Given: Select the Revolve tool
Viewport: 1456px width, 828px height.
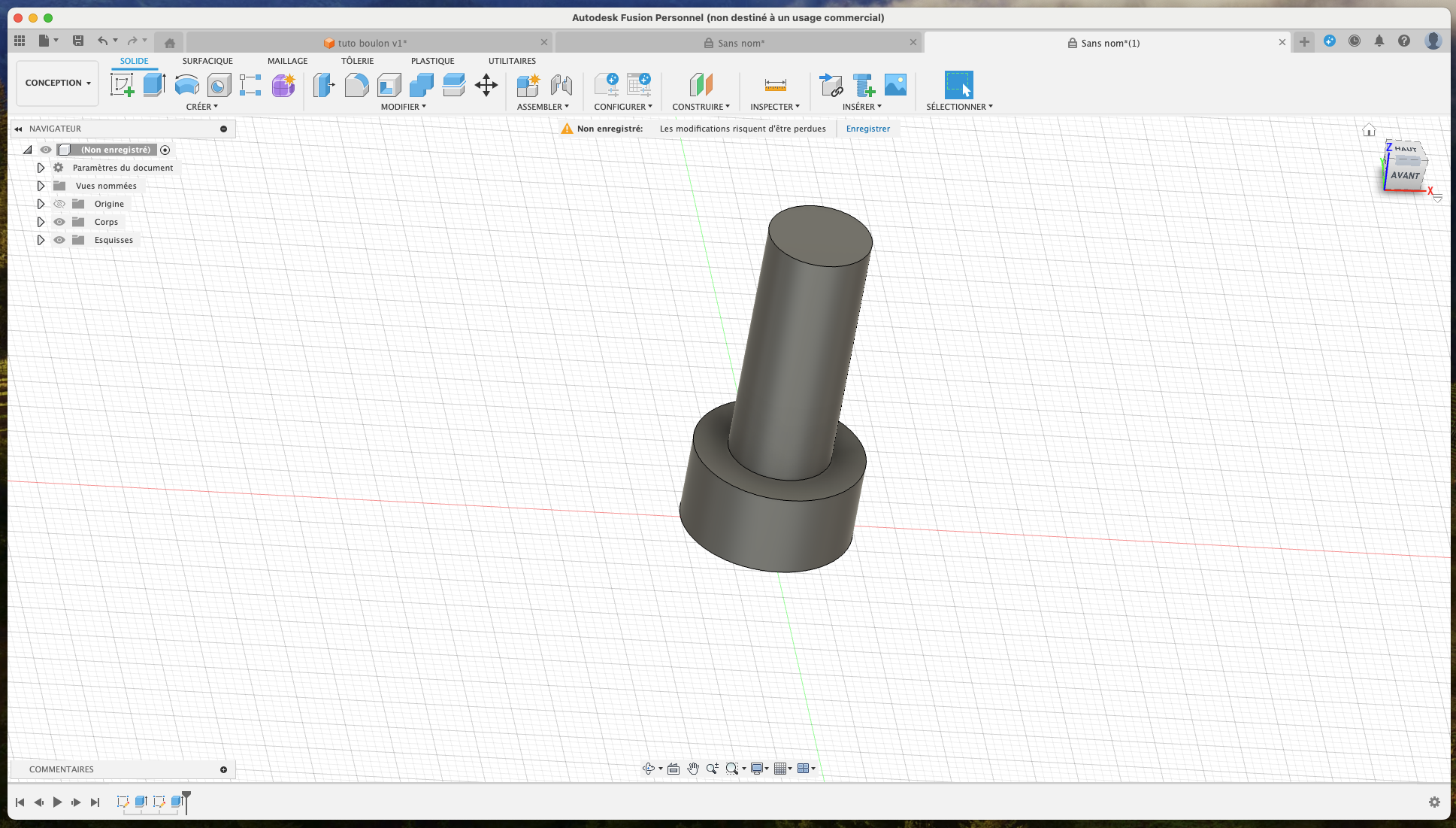Looking at the screenshot, I should [x=186, y=85].
